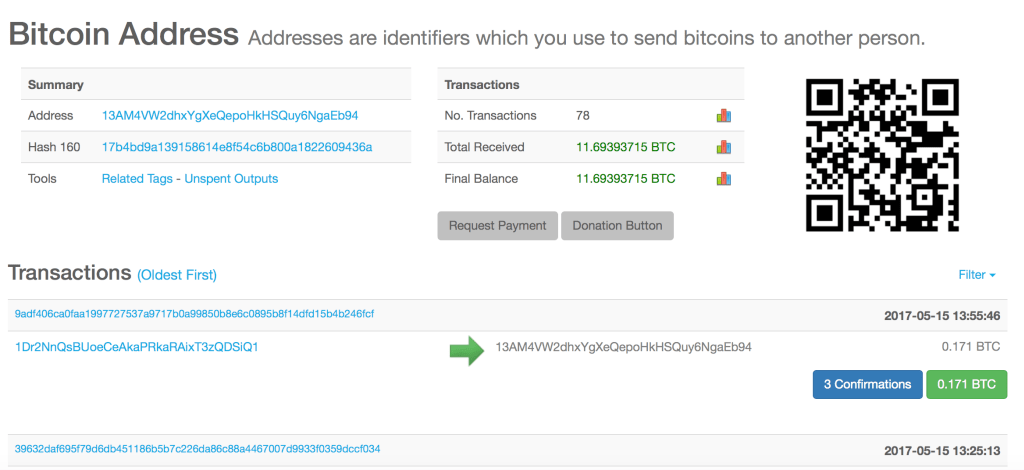The width and height of the screenshot is (1024, 470).
Task: Click chart icon beside No. Transactions
Action: pyautogui.click(x=724, y=116)
